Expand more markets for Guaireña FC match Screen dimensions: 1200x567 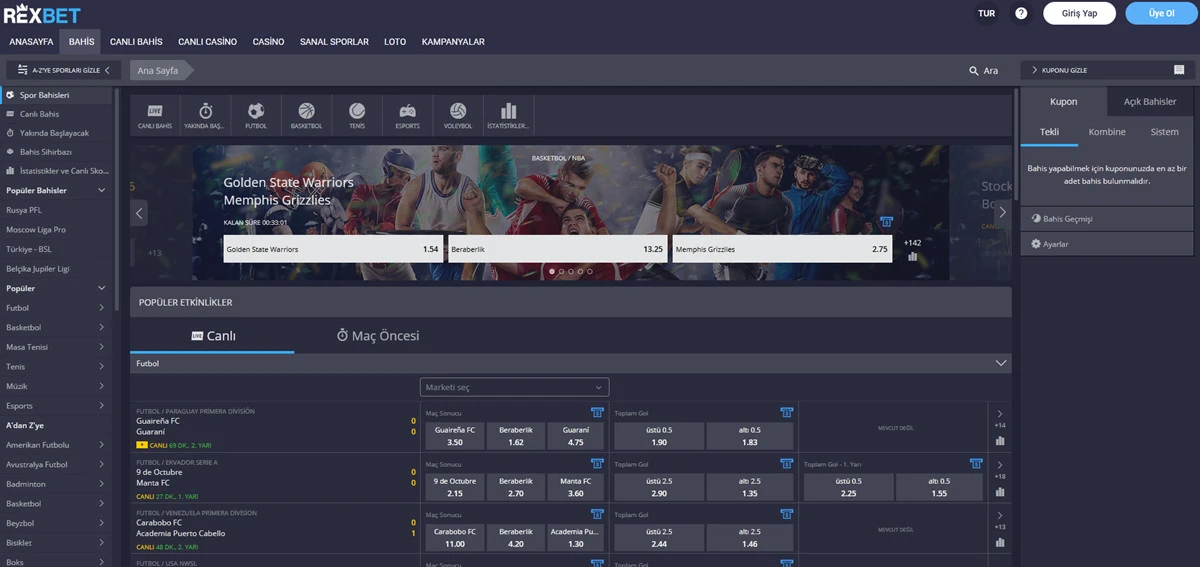click(x=1000, y=413)
